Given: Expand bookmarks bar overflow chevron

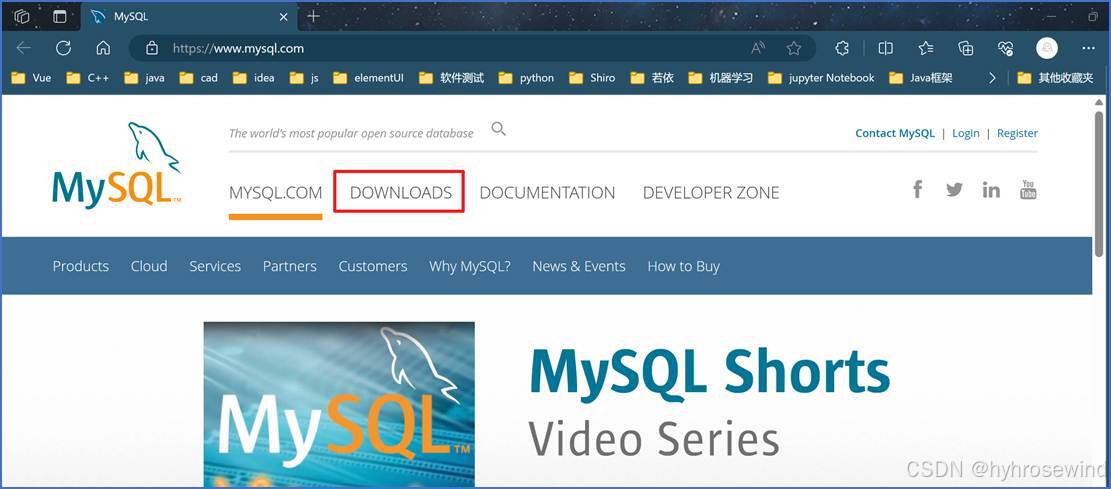Looking at the screenshot, I should pos(992,78).
